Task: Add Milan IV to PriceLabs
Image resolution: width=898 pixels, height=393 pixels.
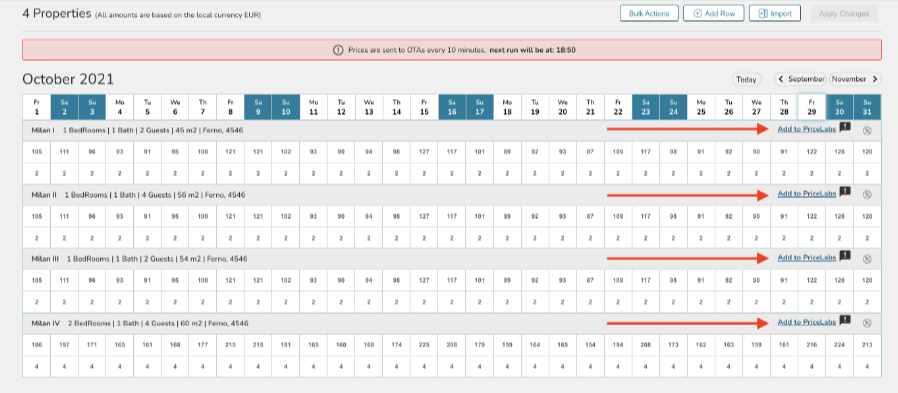Action: point(806,323)
